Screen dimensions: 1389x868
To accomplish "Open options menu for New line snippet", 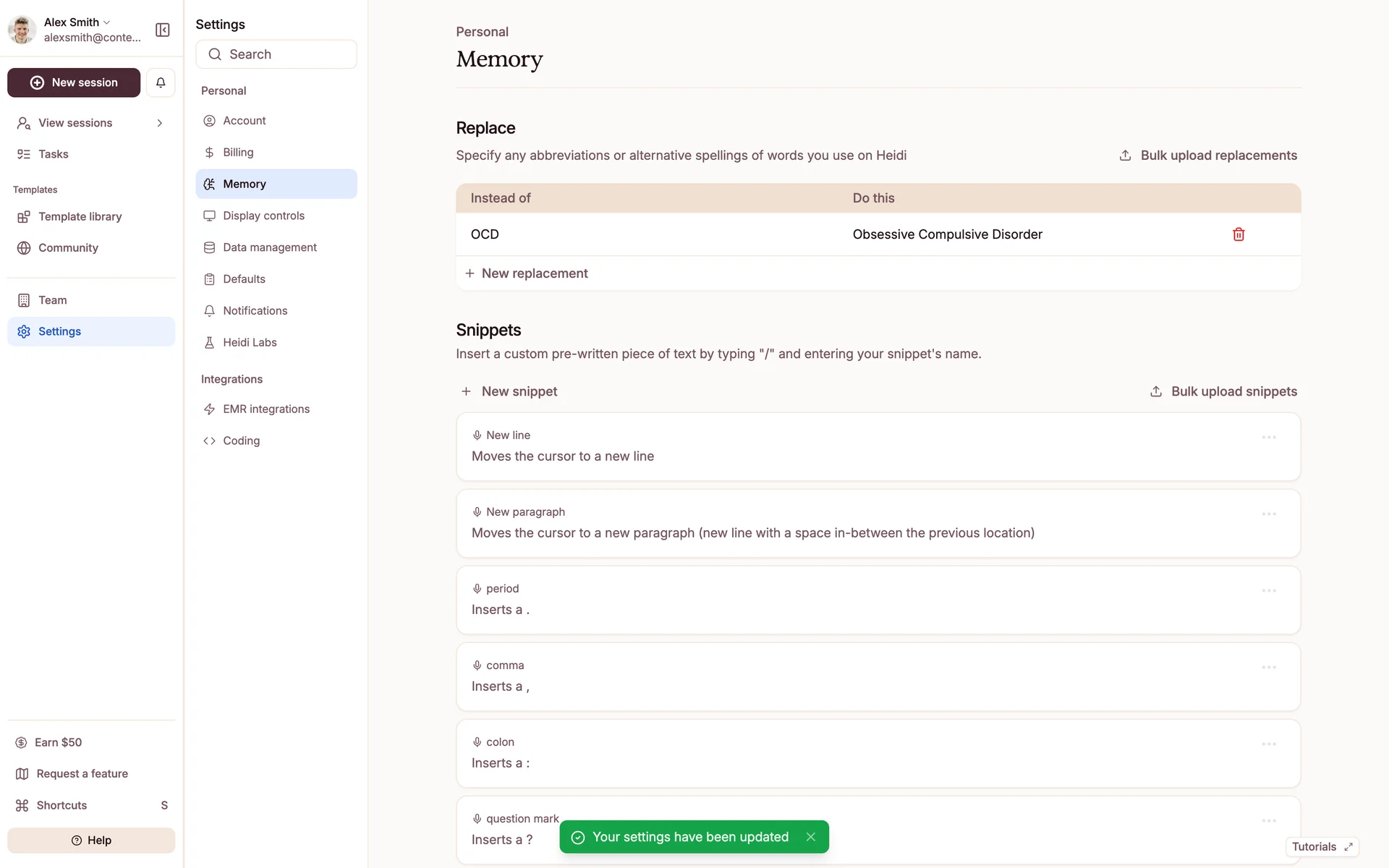I will pos(1269,438).
